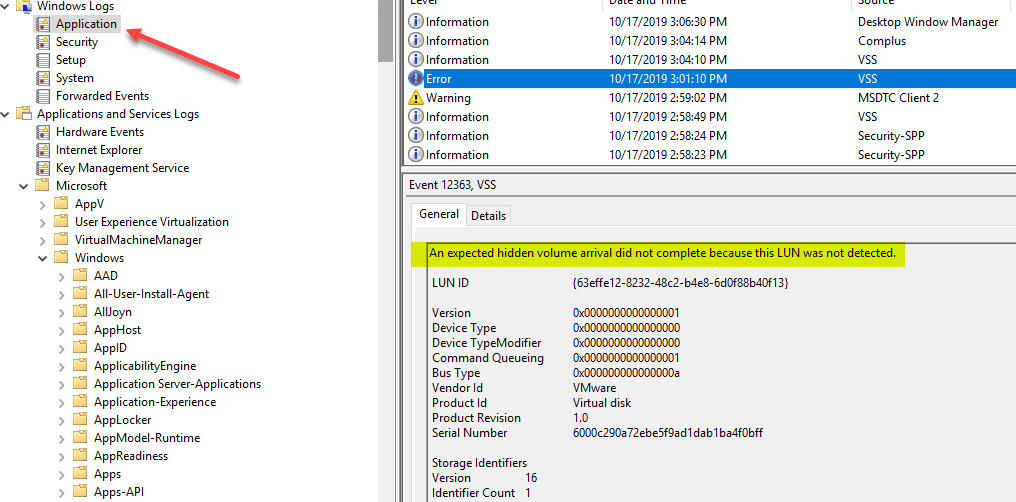Click the Virtual disk Product Id value
Image resolution: width=1016 pixels, height=502 pixels.
pos(602,403)
